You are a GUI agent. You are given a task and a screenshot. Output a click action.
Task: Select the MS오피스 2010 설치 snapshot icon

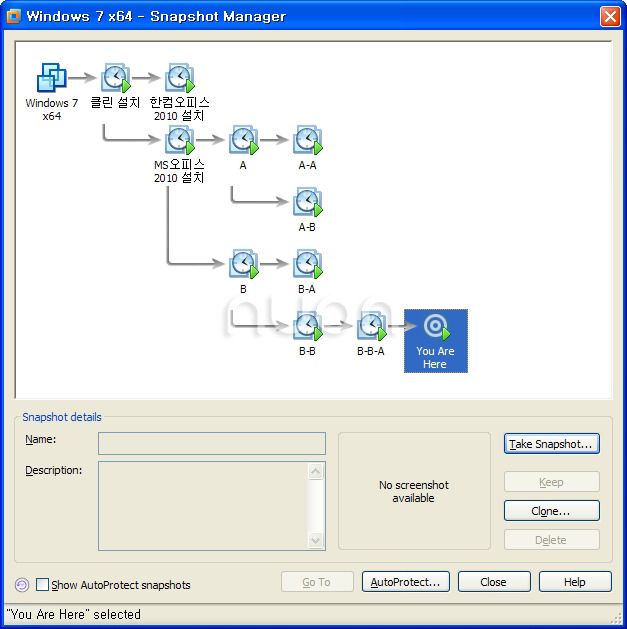pos(180,140)
